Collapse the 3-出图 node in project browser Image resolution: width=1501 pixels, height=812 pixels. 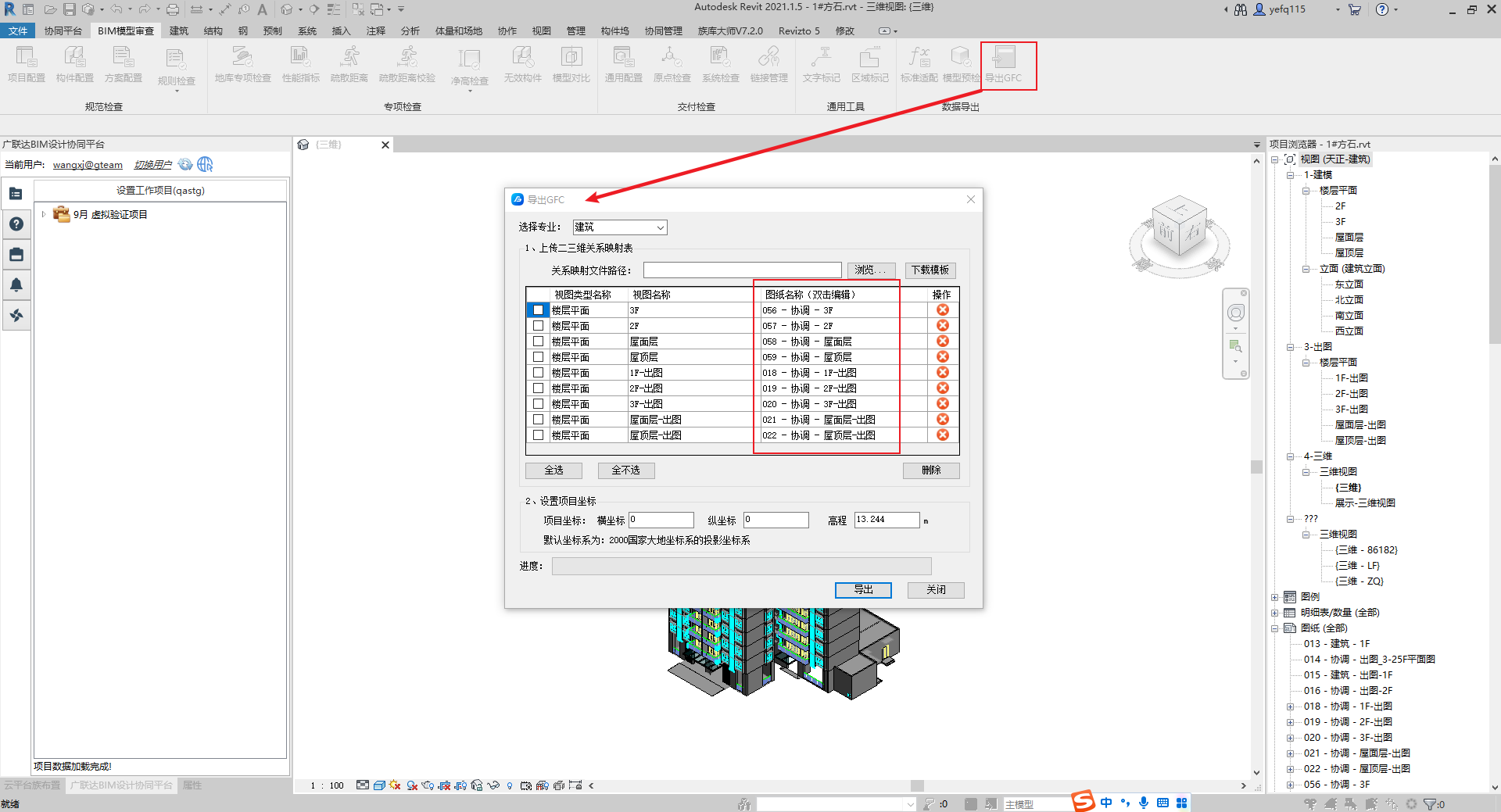[x=1290, y=347]
